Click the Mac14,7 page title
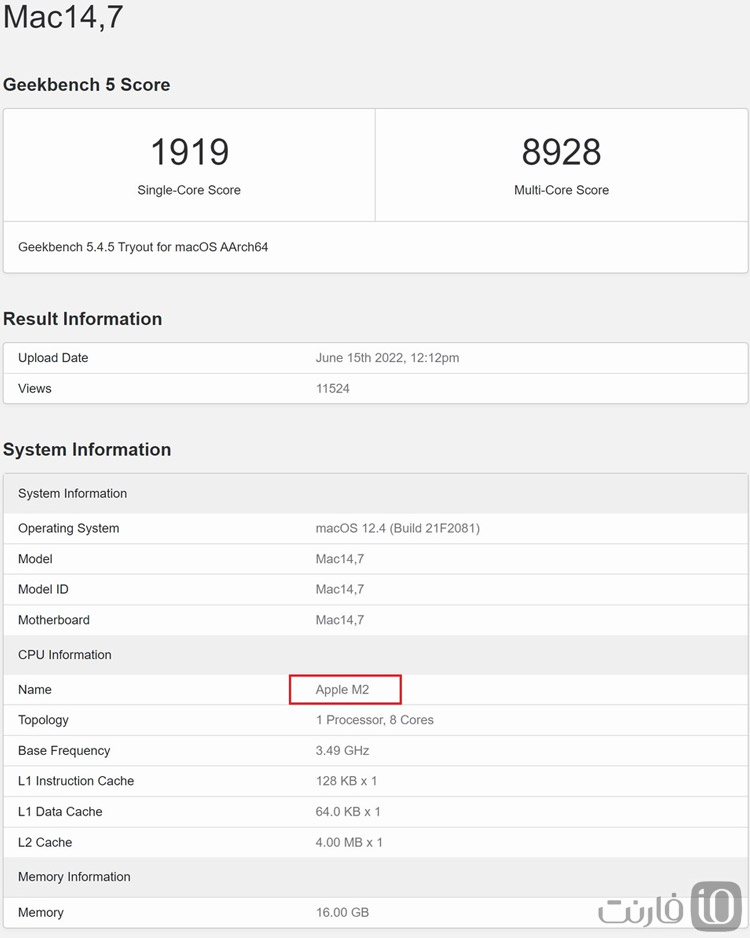This screenshot has height=938, width=750. tap(63, 16)
